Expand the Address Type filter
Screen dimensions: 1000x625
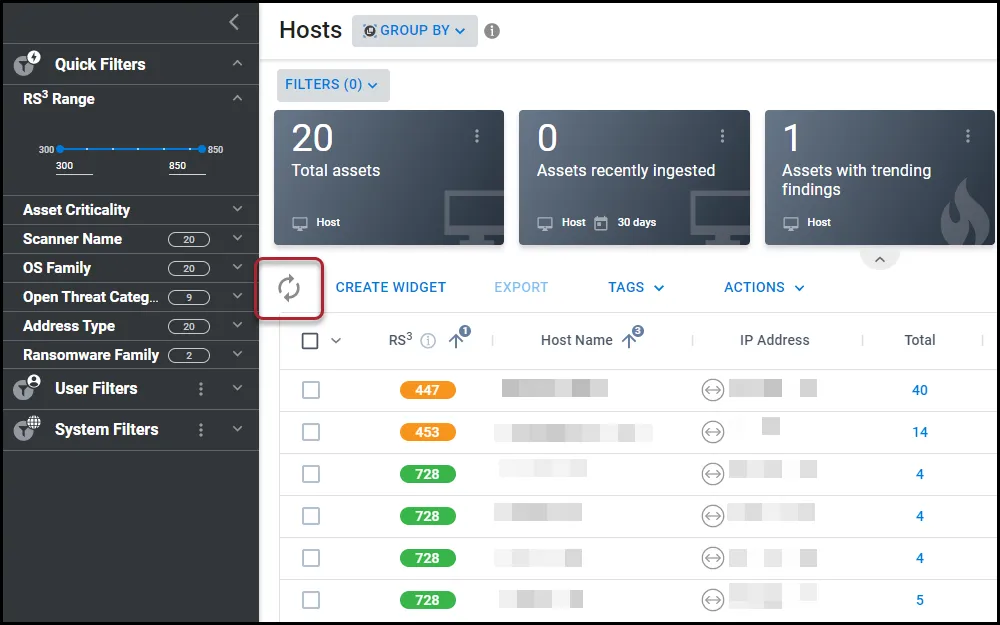click(237, 325)
